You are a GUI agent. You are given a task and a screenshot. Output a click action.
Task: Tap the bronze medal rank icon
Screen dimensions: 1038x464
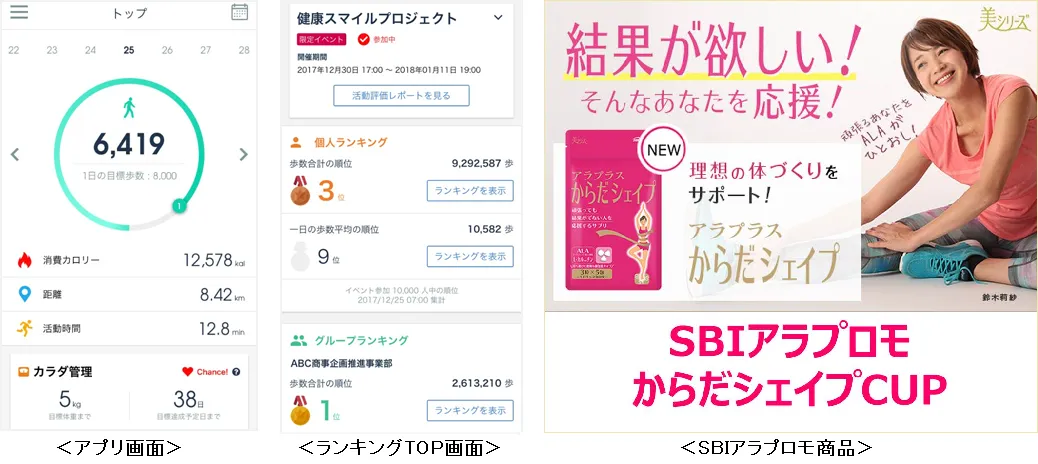[300, 190]
